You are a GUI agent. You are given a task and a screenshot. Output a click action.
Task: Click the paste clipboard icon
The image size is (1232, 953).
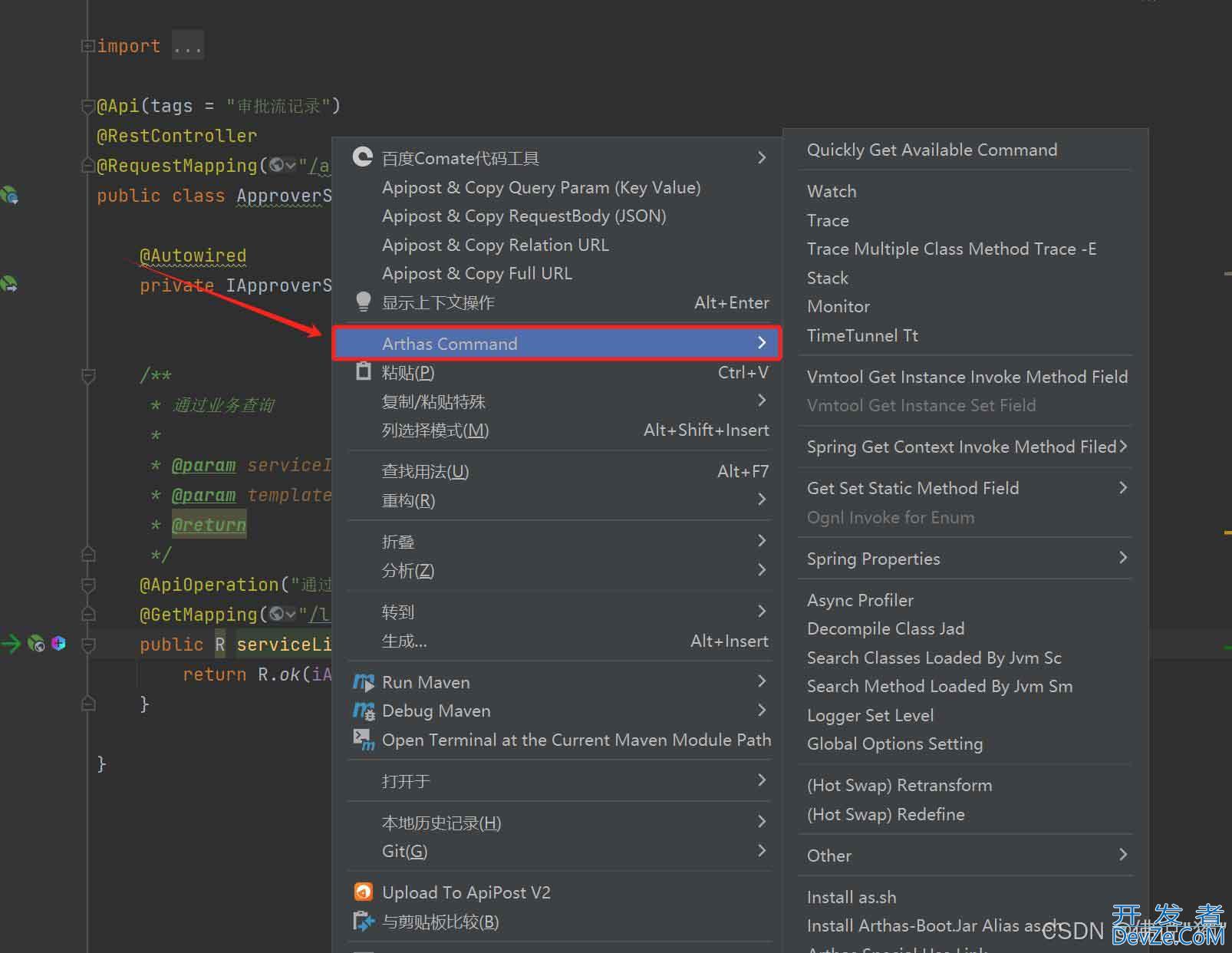[364, 371]
